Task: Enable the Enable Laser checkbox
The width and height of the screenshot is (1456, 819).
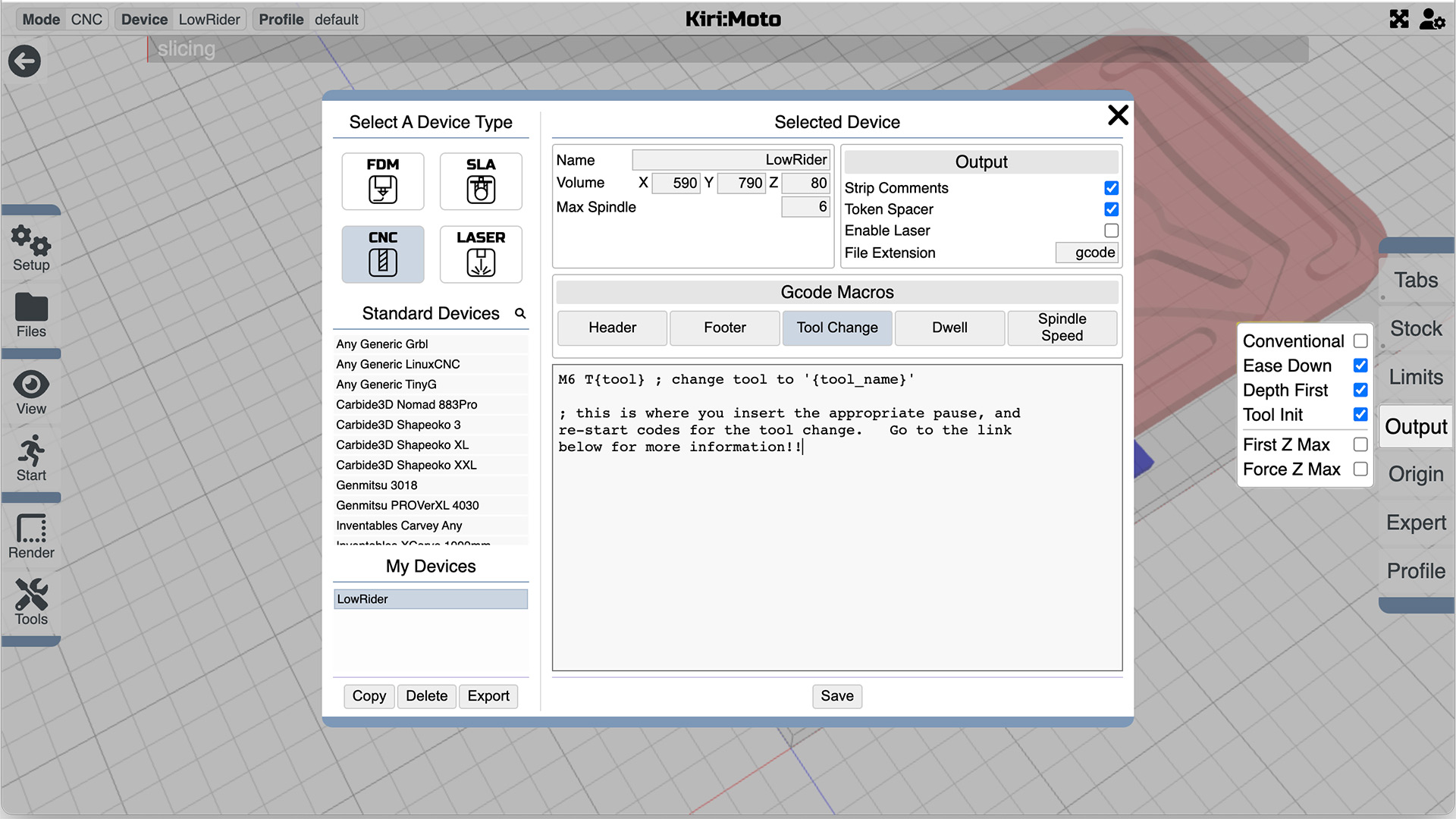Action: click(x=1111, y=231)
